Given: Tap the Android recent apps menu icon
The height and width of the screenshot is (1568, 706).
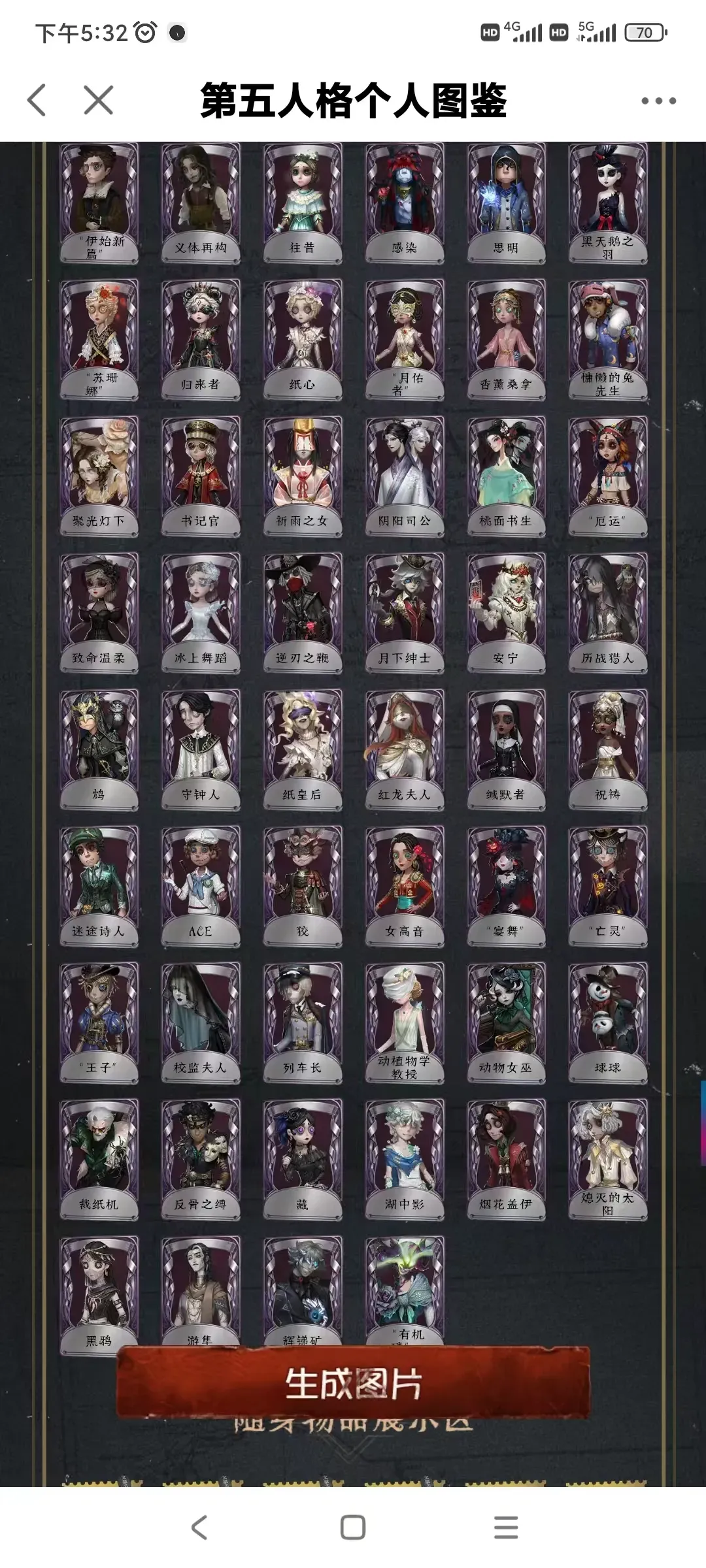Looking at the screenshot, I should 506,1527.
